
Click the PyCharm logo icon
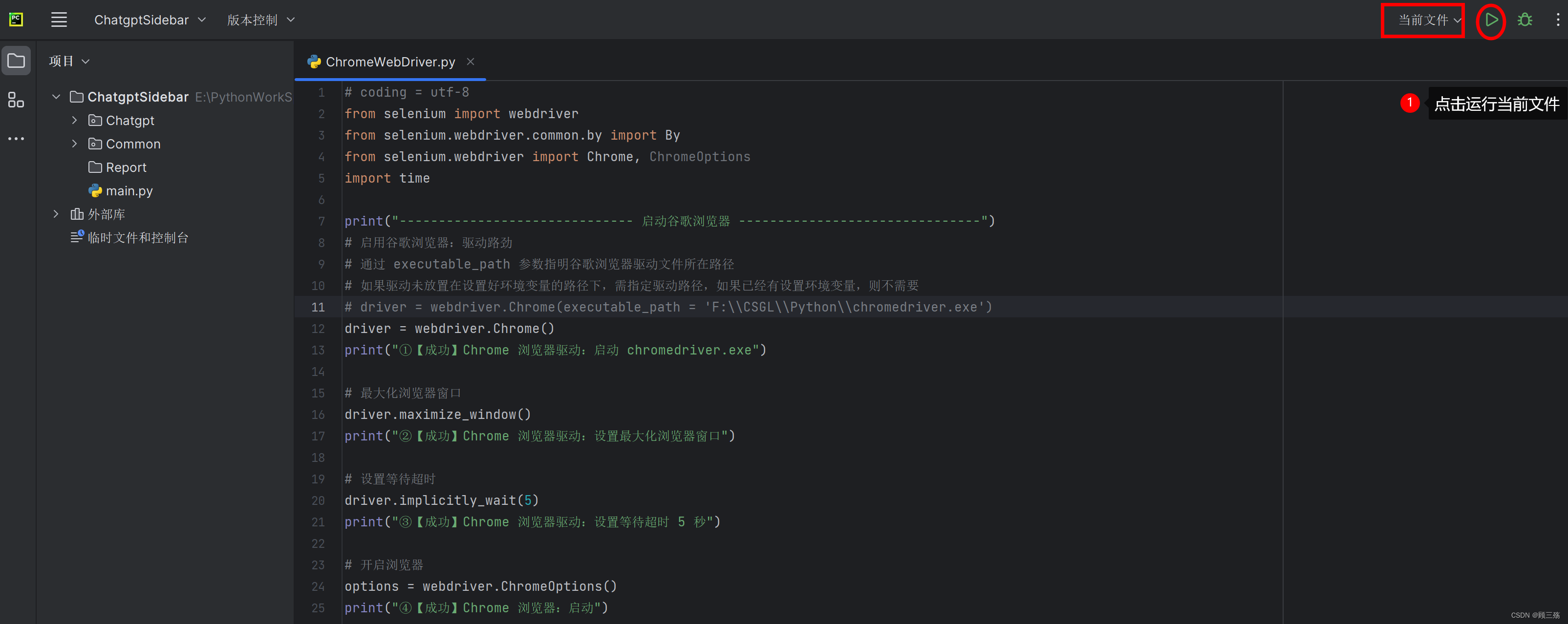[x=17, y=20]
